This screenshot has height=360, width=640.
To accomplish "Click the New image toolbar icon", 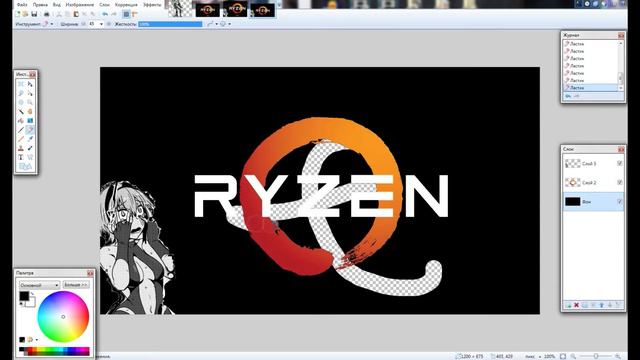I will click(18, 14).
